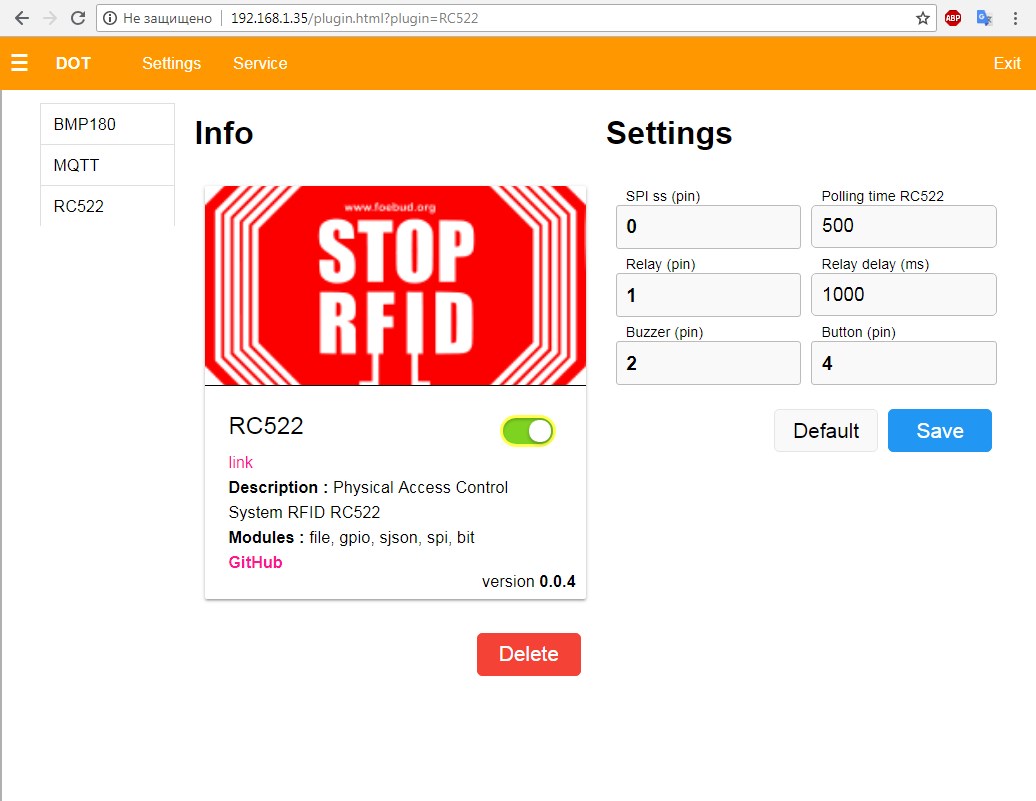Click the browser back arrow
1036x801 pixels.
[21, 18]
